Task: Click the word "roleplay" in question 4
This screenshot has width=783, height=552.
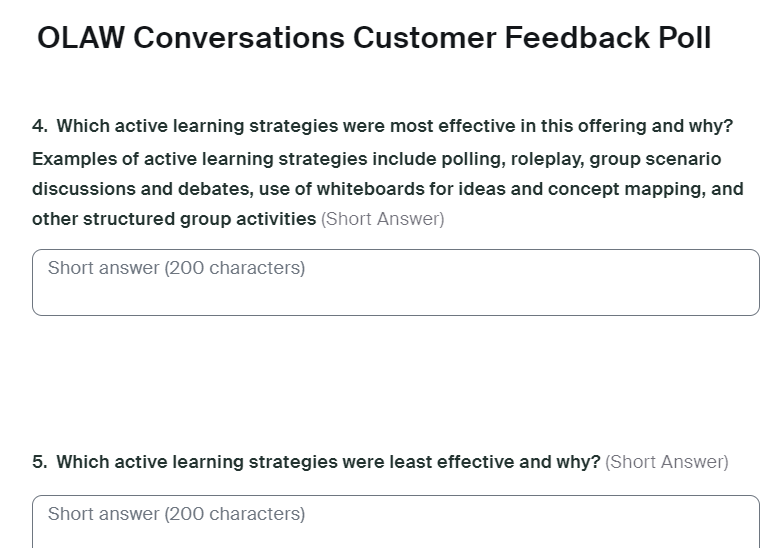Action: [541, 159]
